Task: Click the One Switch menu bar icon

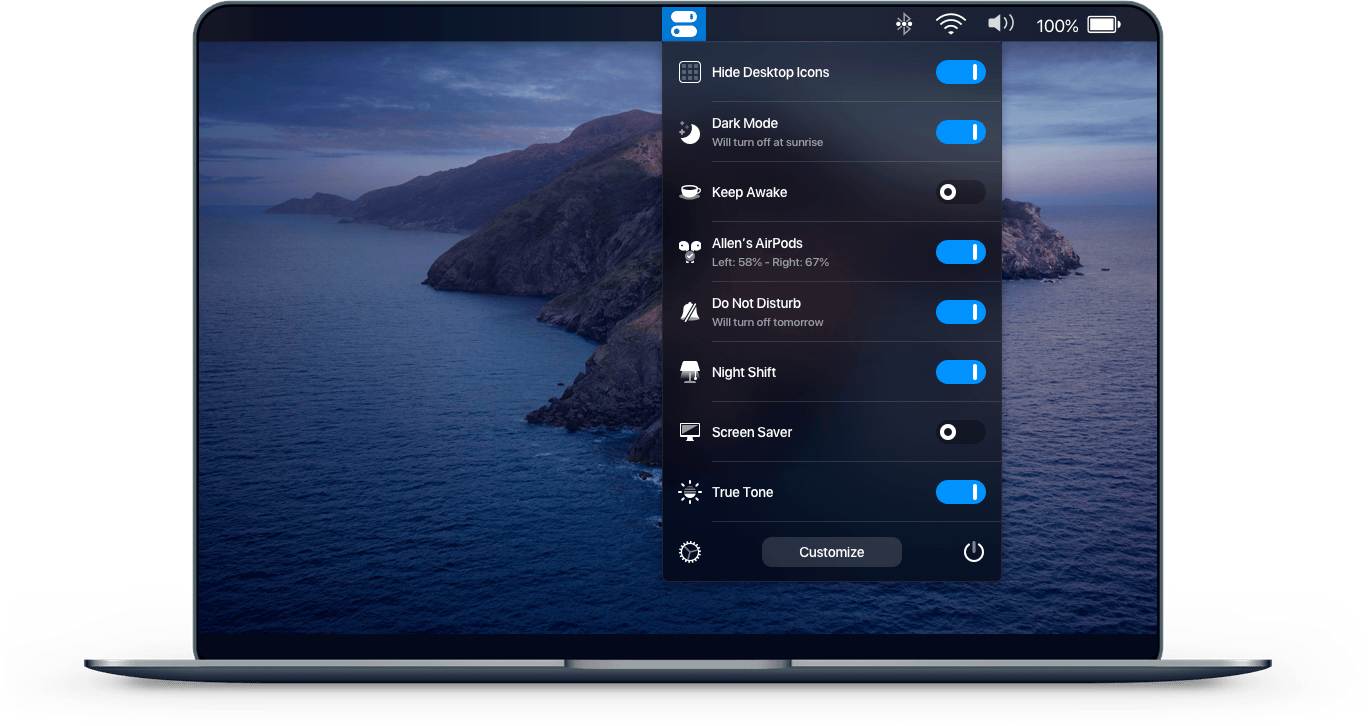Action: [684, 24]
